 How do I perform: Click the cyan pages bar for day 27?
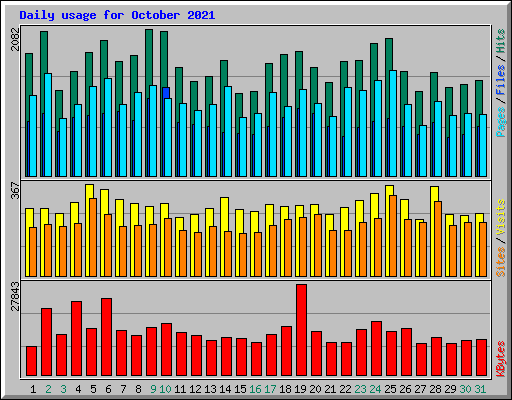click(423, 151)
